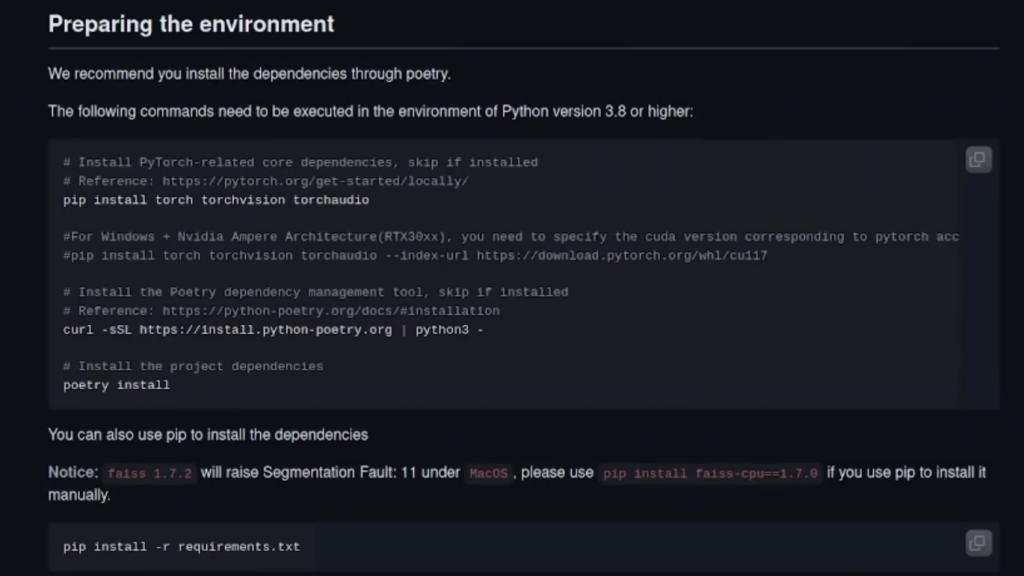Copy the requirements.txt pip command
Screen dimensions: 1024x576
978,543
